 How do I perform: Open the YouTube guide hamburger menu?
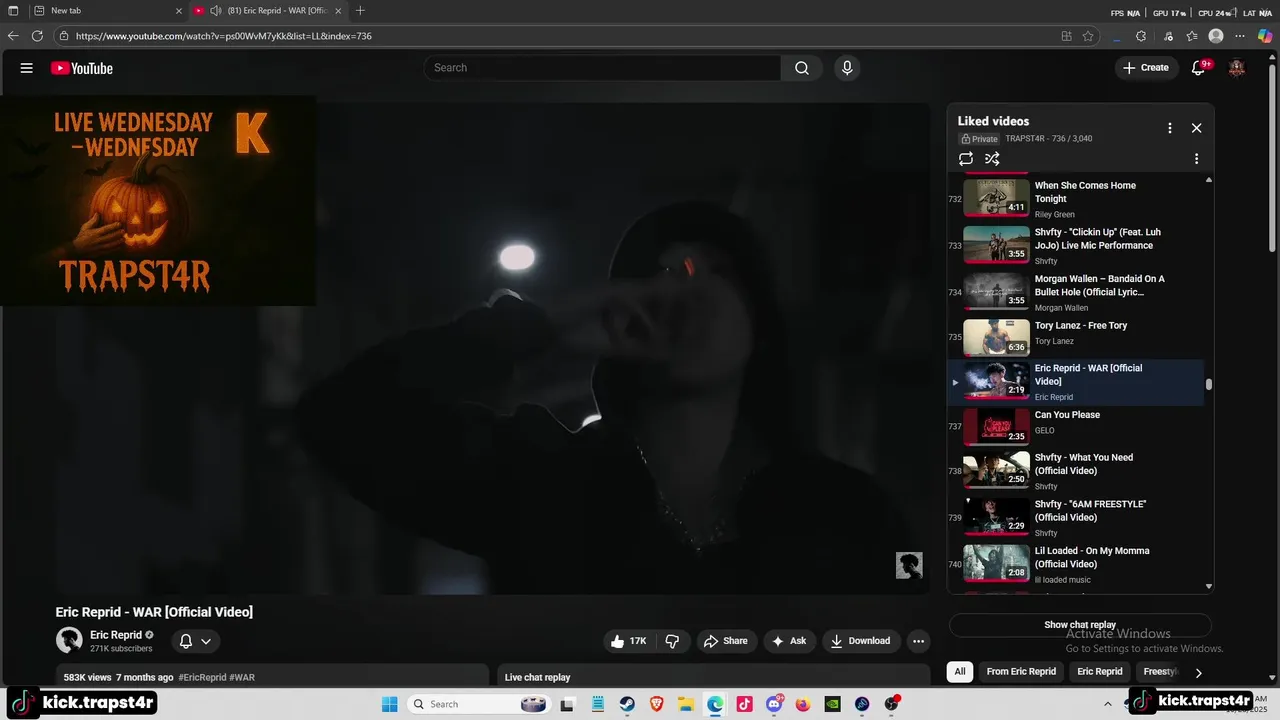[x=27, y=68]
